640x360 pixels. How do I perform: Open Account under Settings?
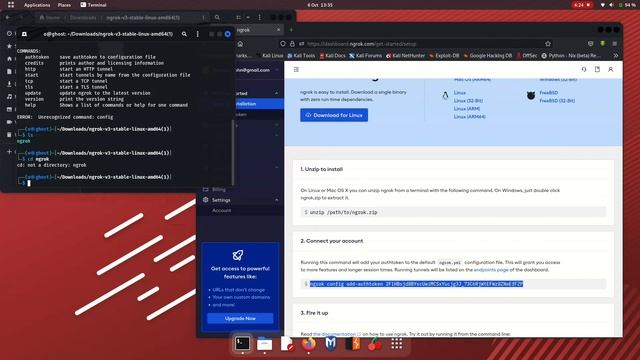point(221,211)
